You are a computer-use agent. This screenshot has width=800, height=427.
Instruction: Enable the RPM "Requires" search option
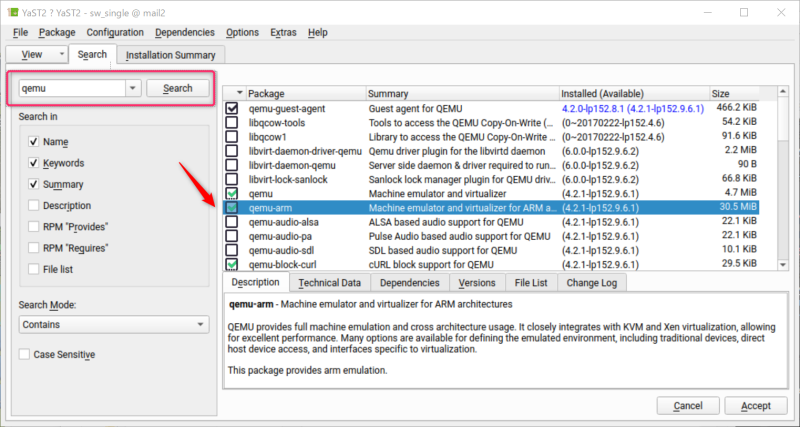pyautogui.click(x=34, y=248)
